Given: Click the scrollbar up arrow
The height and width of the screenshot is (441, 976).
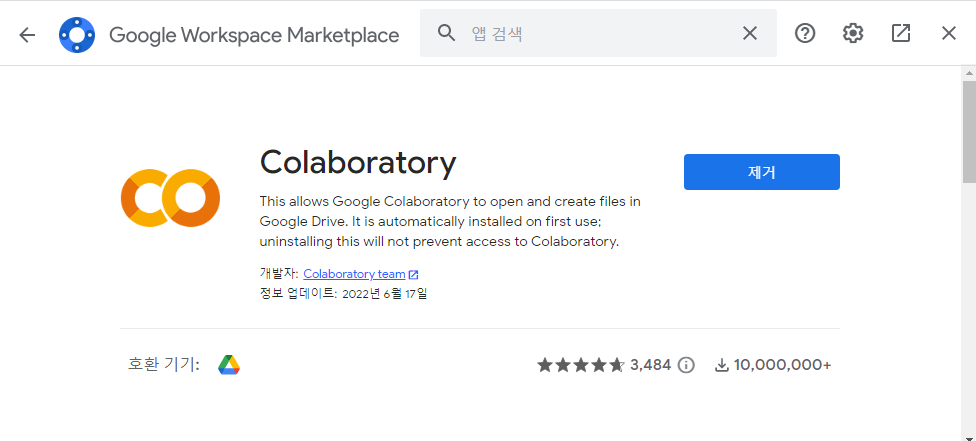Looking at the screenshot, I should pyautogui.click(x=969, y=73).
